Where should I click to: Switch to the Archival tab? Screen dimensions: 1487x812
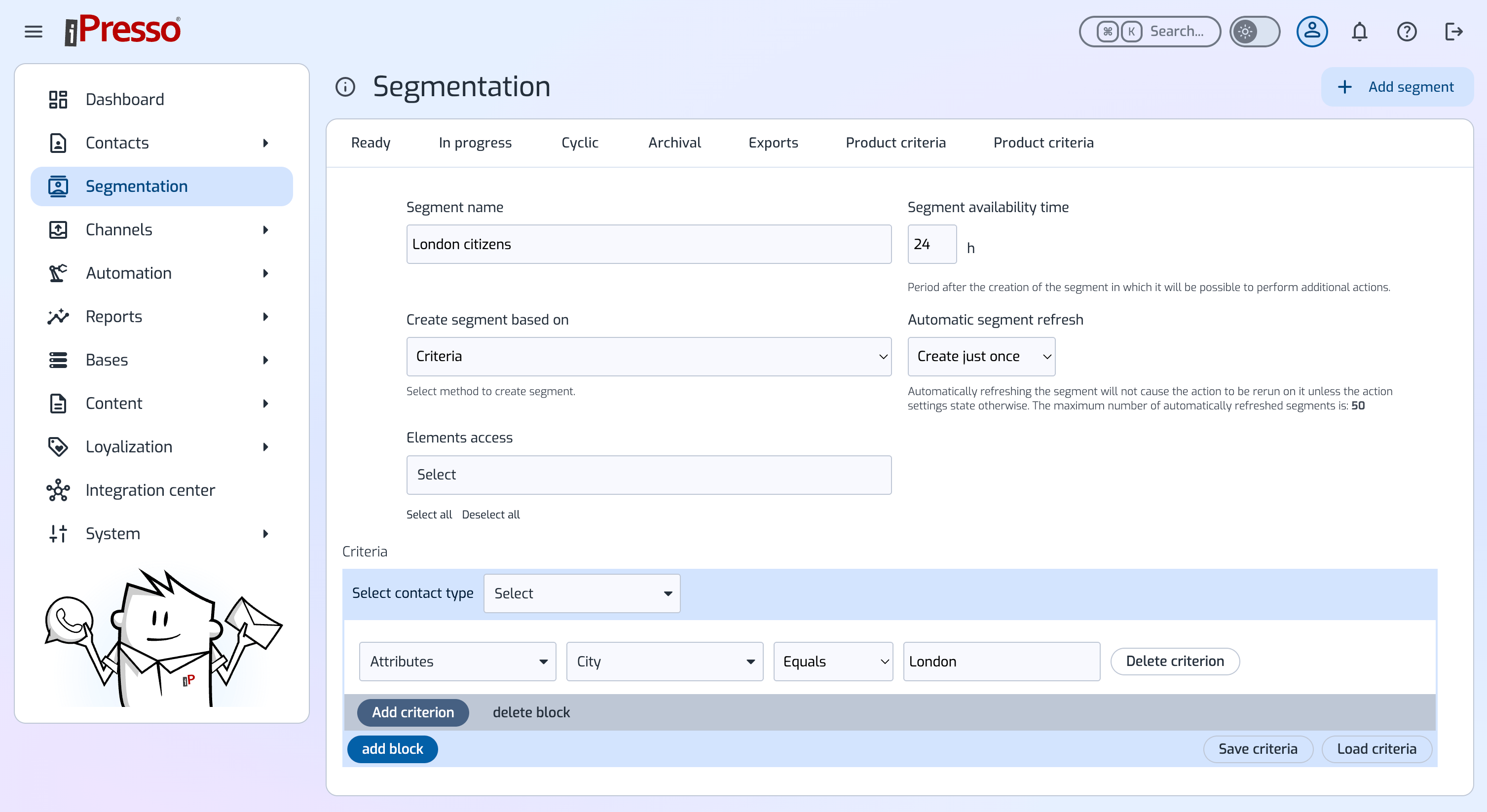(674, 143)
